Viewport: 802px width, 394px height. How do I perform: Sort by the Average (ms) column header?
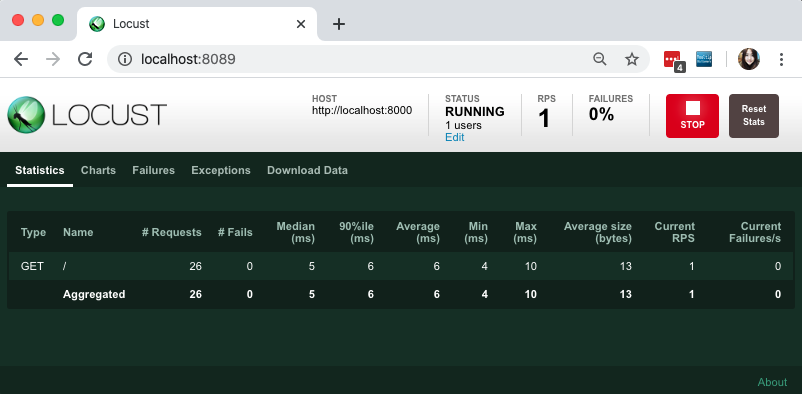click(x=418, y=232)
